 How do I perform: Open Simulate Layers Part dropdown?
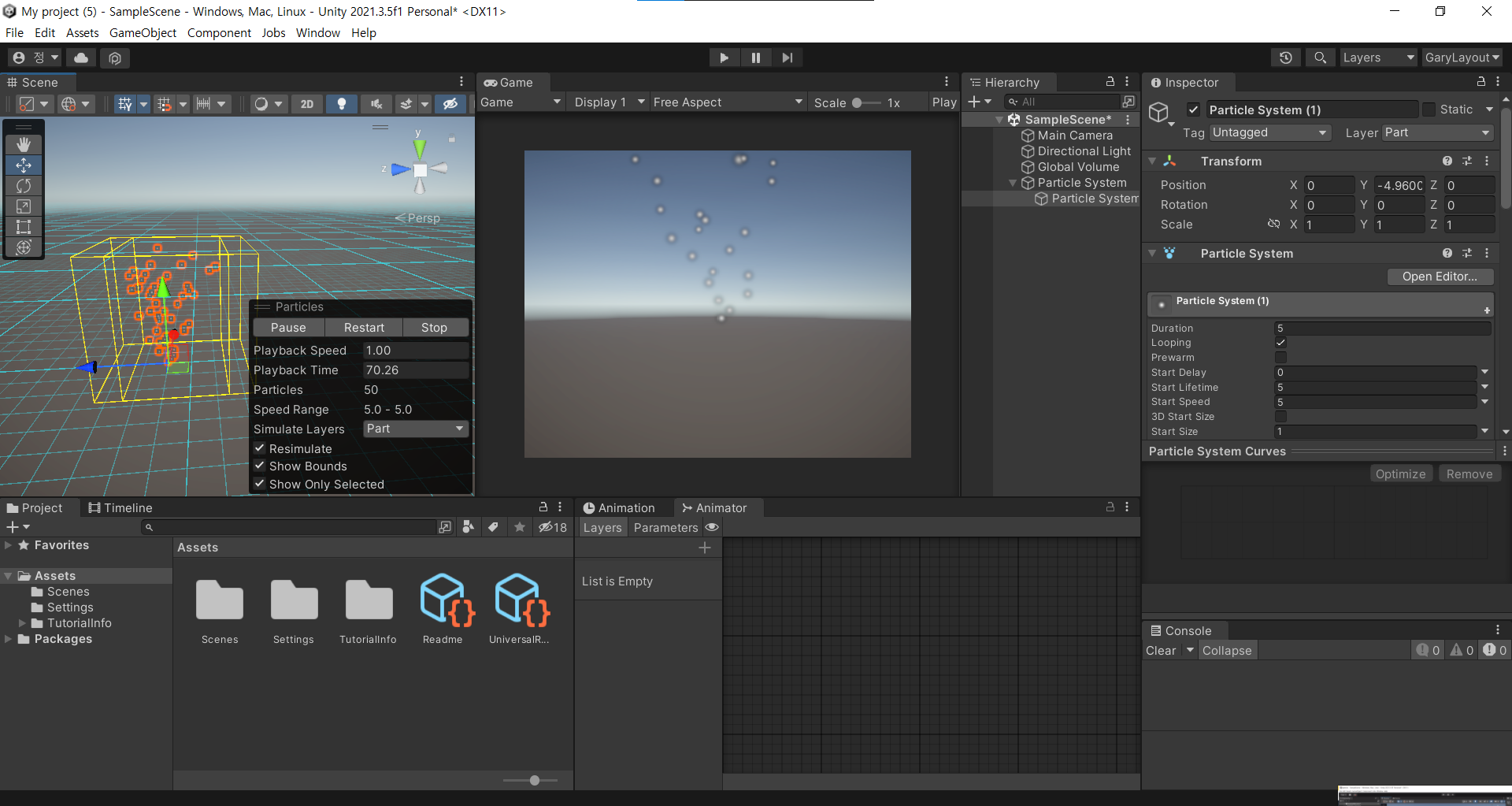pos(416,429)
